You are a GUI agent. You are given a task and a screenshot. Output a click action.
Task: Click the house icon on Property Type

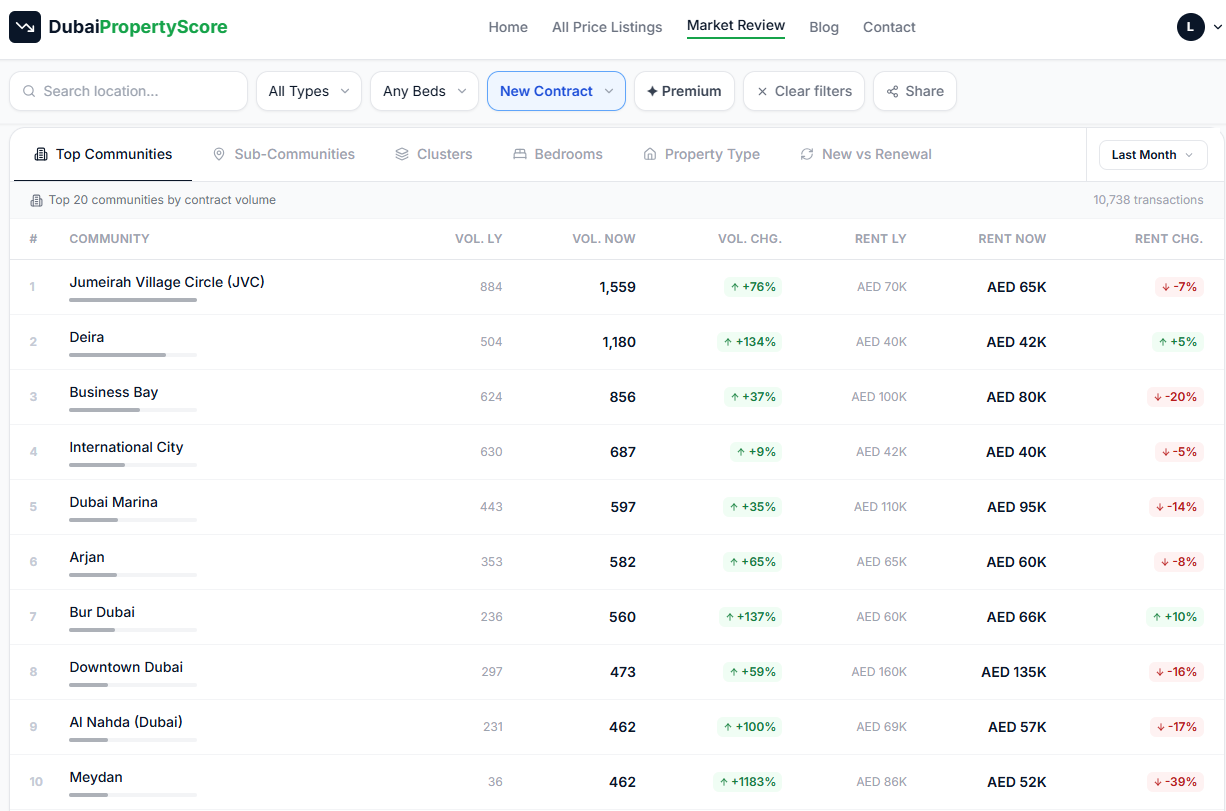650,154
